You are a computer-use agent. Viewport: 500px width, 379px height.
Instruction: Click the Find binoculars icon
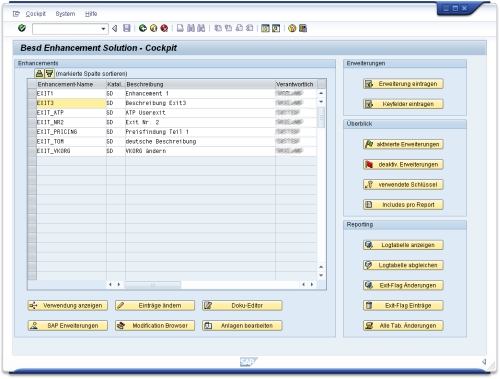191,28
